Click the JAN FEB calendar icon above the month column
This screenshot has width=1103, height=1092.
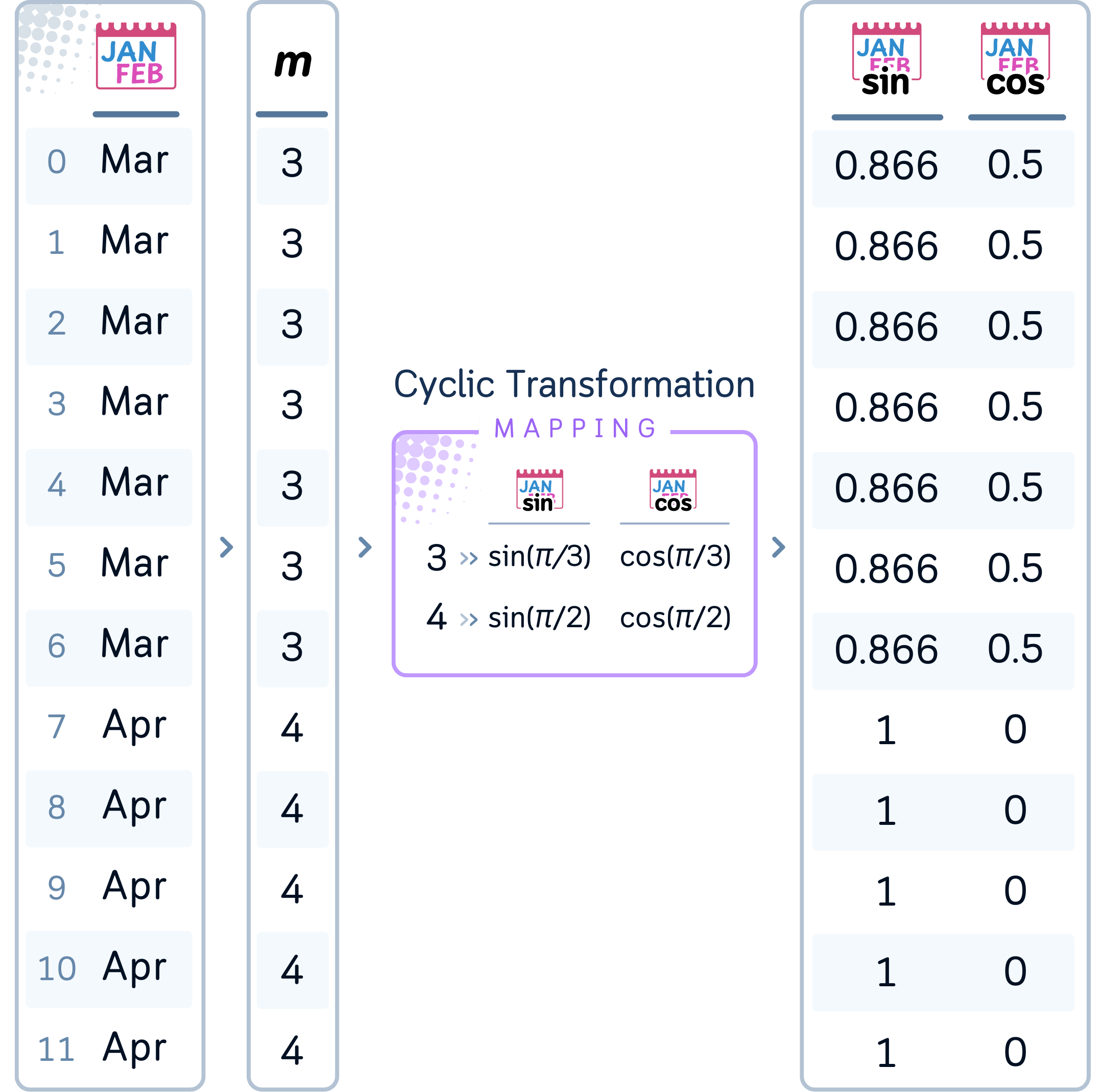pos(136,56)
